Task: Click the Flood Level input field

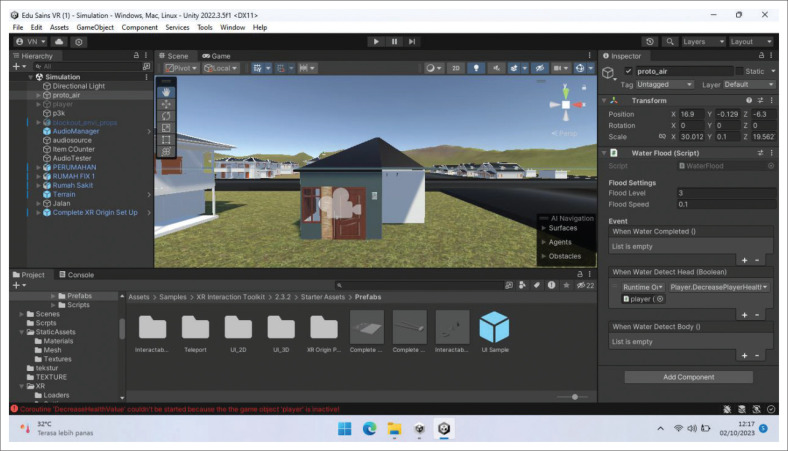Action: point(724,193)
